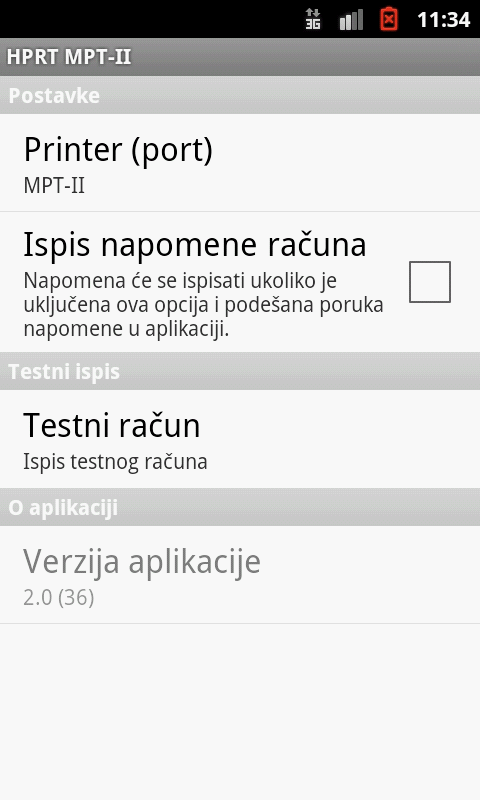Tap the Postavke section header
480x800 pixels.
240,95
